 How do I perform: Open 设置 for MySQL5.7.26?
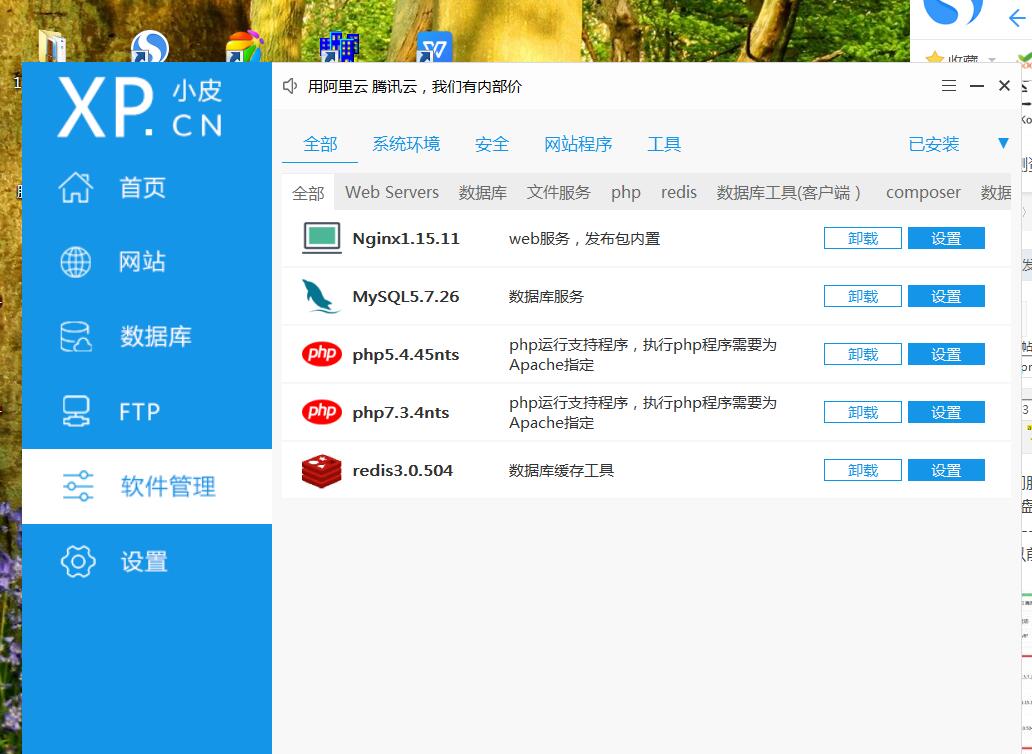pyautogui.click(x=946, y=296)
